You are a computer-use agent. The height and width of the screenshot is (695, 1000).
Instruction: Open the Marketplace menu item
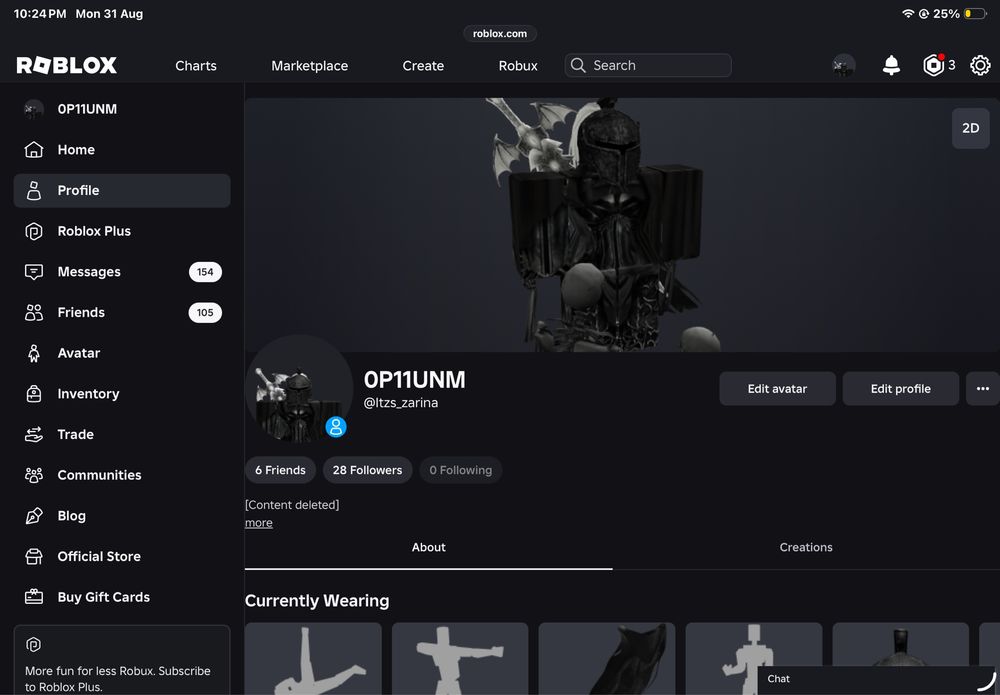[309, 66]
